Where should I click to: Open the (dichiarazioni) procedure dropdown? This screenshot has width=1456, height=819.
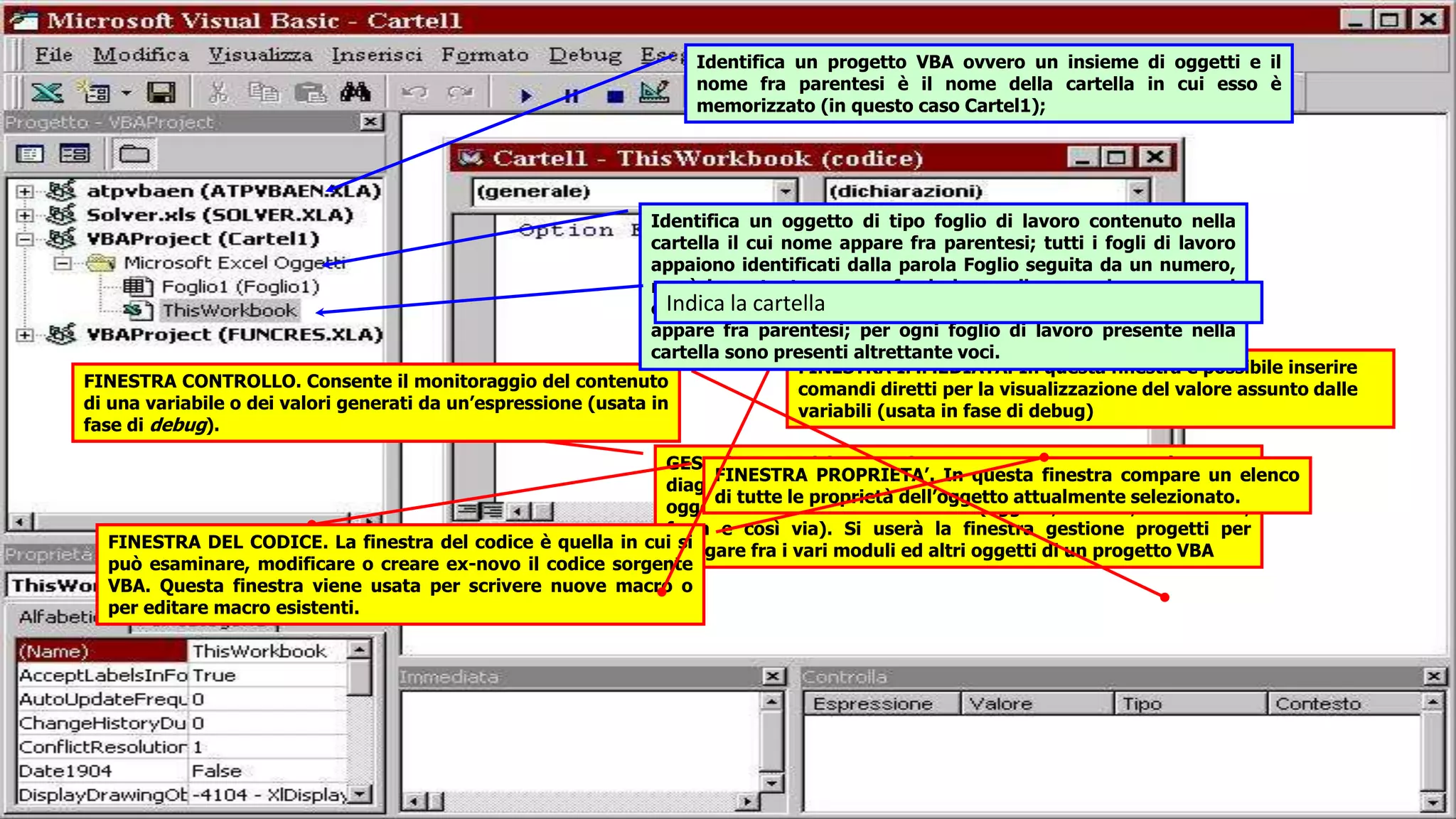pos(1137,191)
